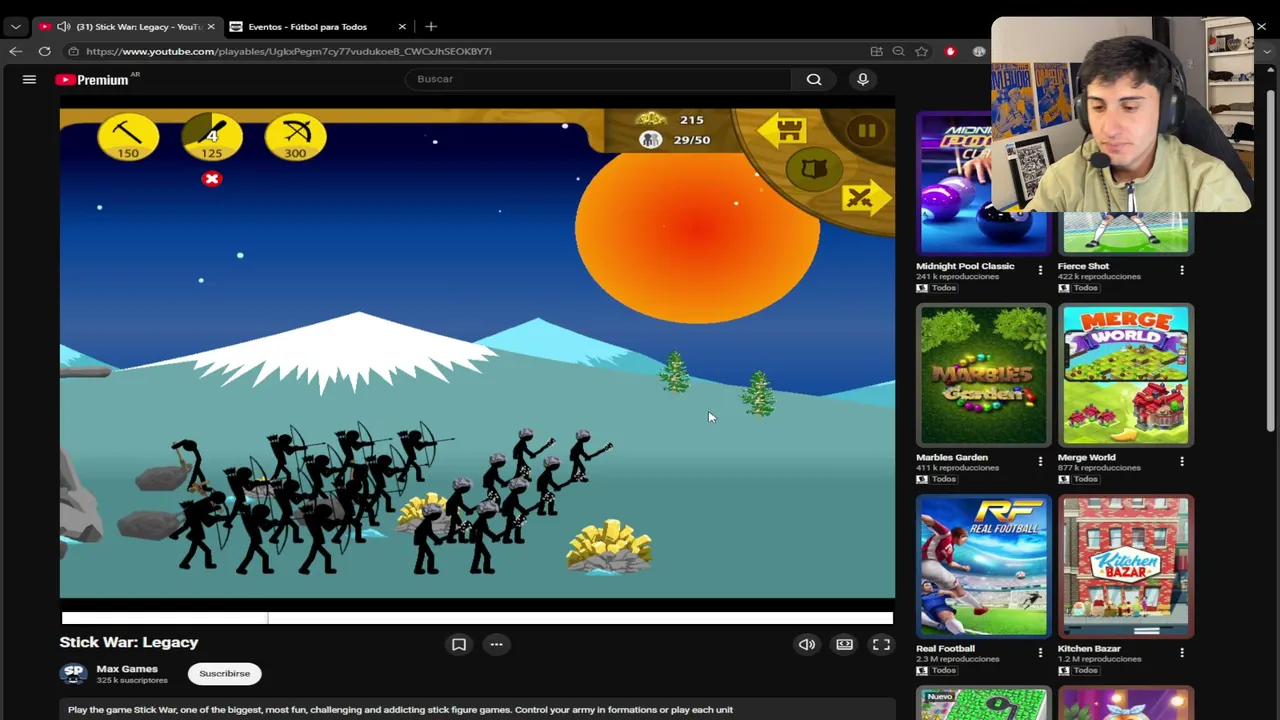Enter fullscreen mode for the game

point(881,645)
